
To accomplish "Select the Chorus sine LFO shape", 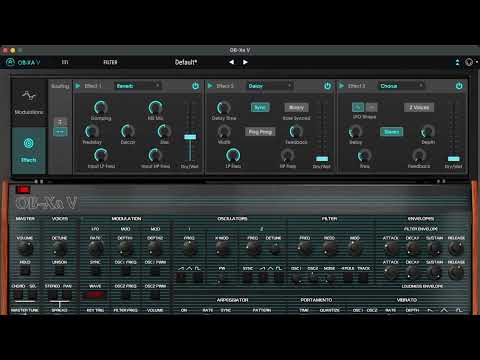I will coord(358,107).
